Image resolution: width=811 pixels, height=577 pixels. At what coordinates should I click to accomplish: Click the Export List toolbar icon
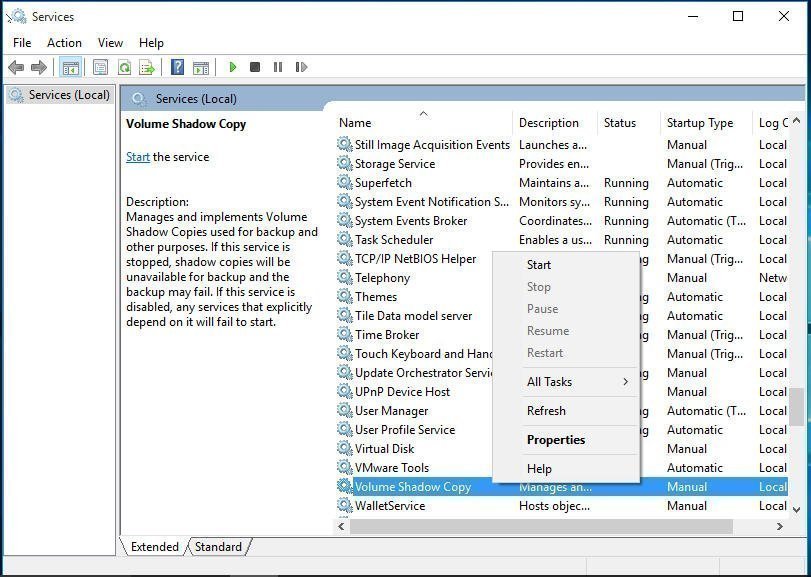[x=147, y=67]
